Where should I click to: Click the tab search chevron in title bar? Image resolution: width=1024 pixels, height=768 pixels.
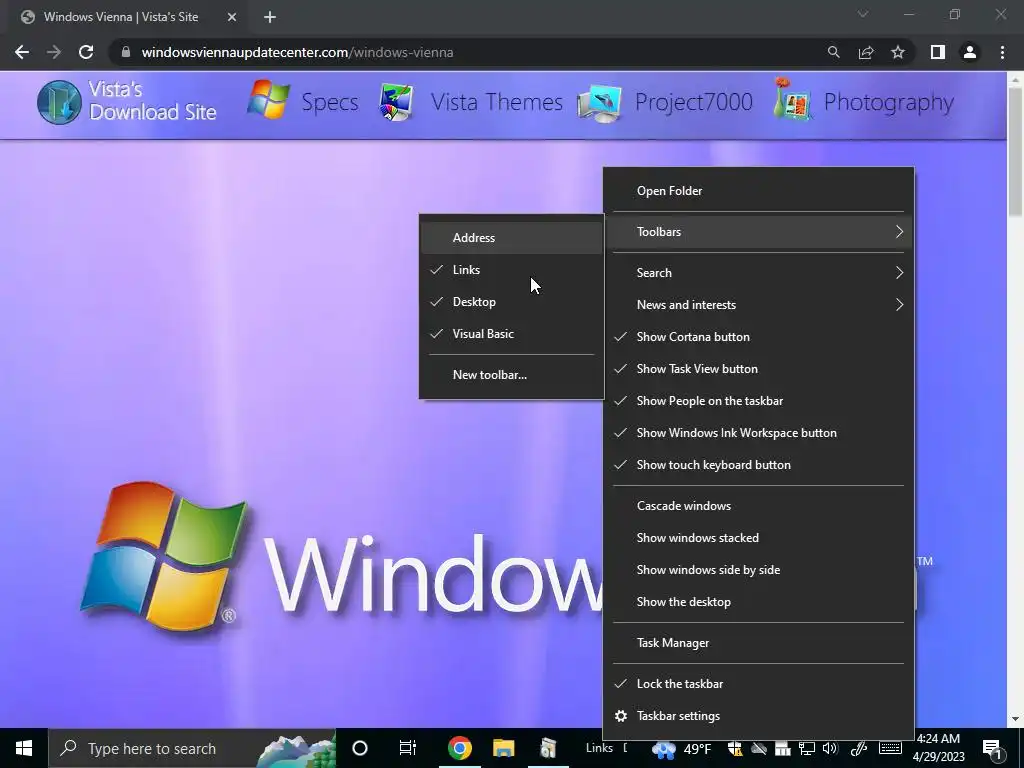tap(863, 14)
